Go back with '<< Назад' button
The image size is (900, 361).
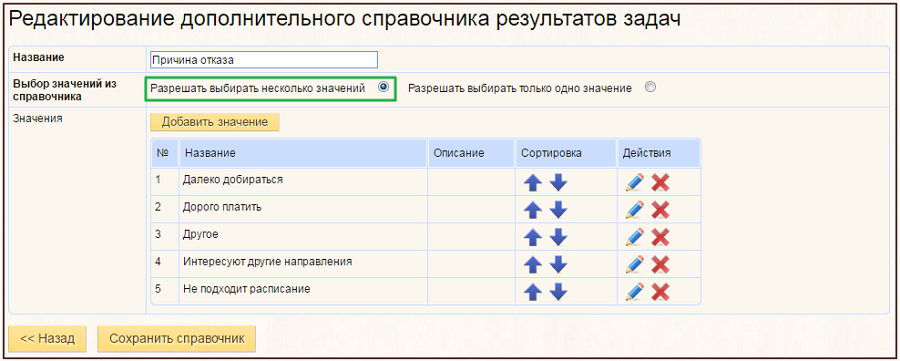(x=48, y=339)
